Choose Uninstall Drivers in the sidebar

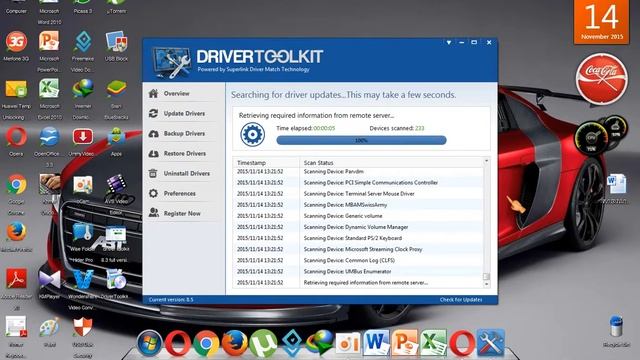187,173
